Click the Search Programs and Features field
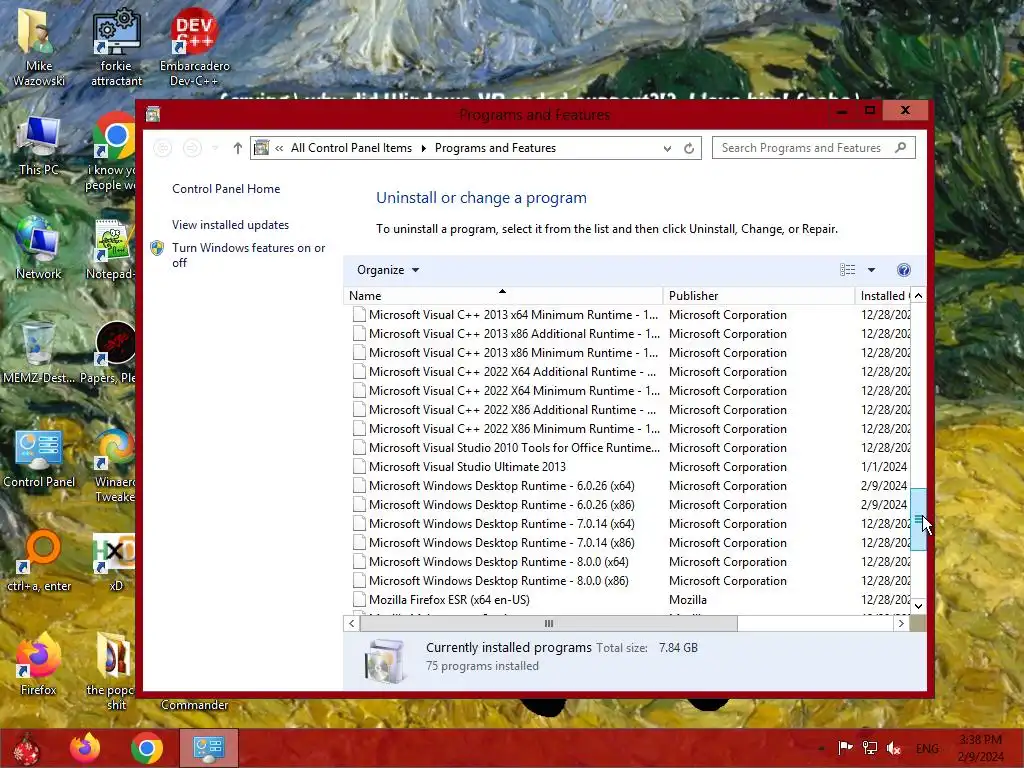Viewport: 1024px width, 768px height. (x=814, y=148)
